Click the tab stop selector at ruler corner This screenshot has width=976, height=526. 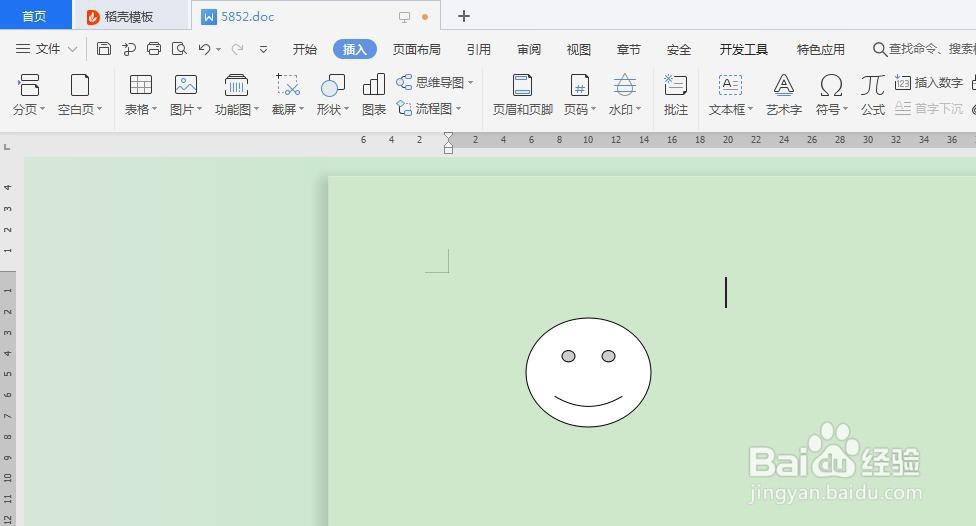tap(7, 147)
